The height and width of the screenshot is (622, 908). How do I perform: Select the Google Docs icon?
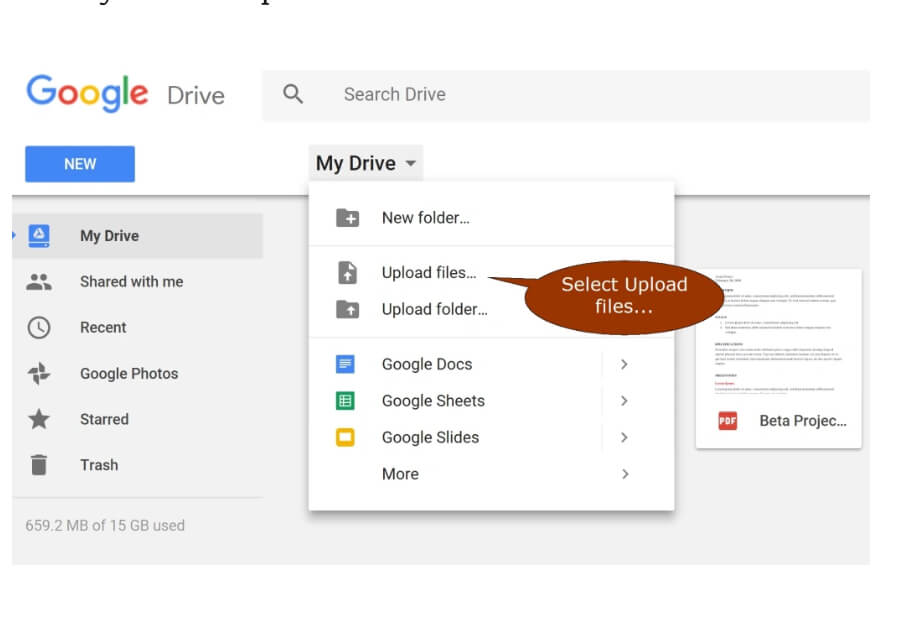345,364
